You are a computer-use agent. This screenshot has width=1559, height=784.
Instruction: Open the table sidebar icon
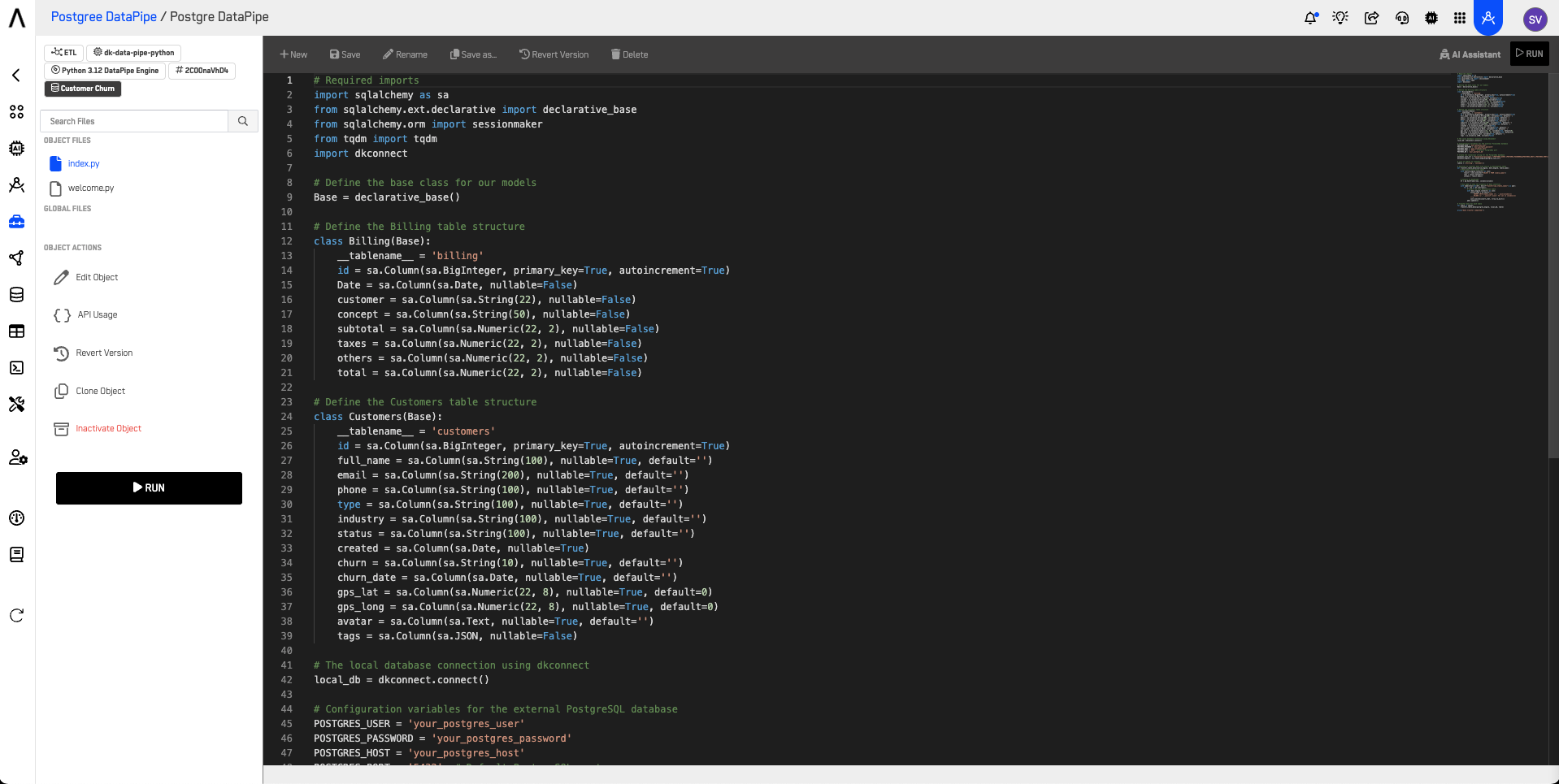[x=16, y=331]
